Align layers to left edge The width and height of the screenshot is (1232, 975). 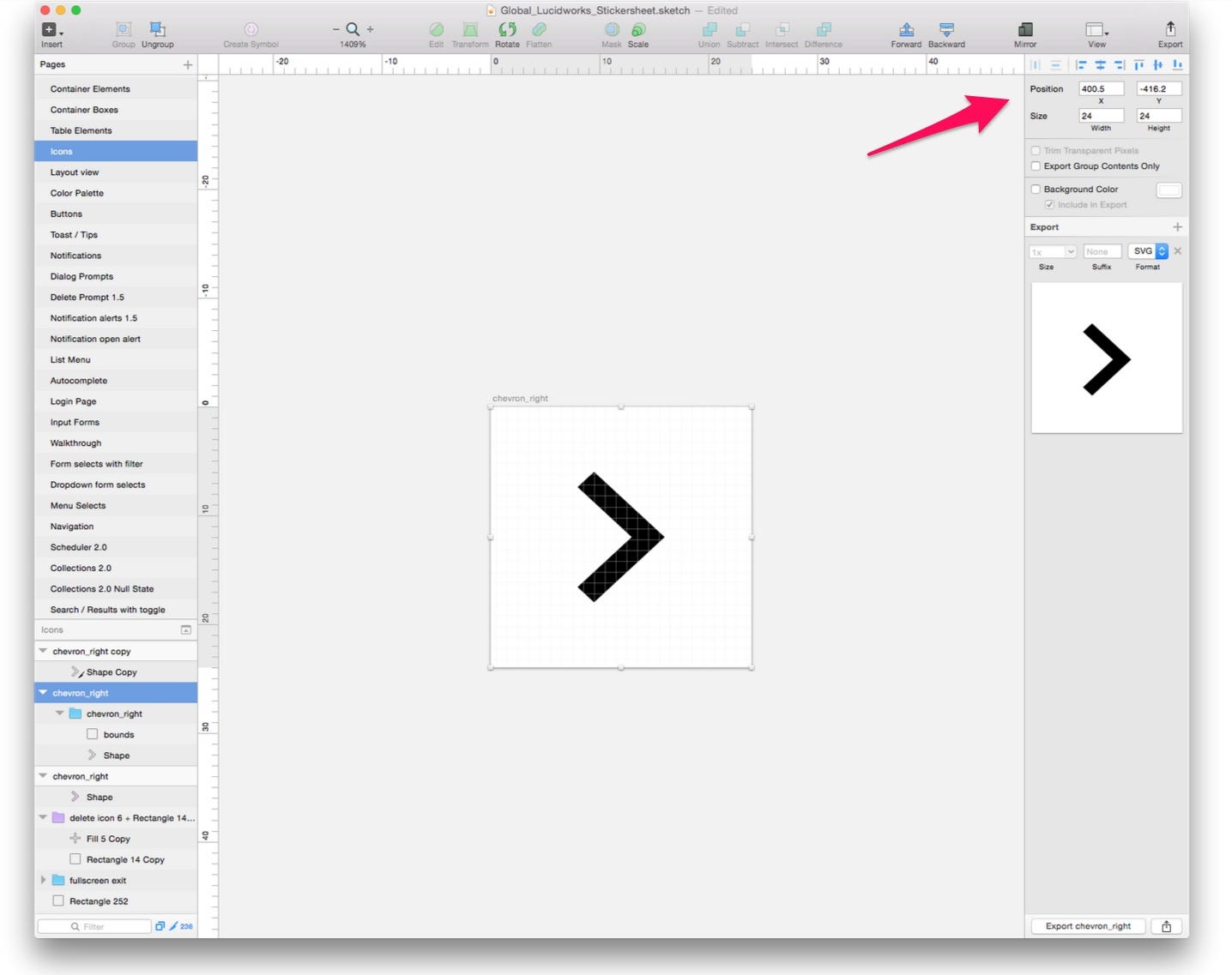(1081, 65)
